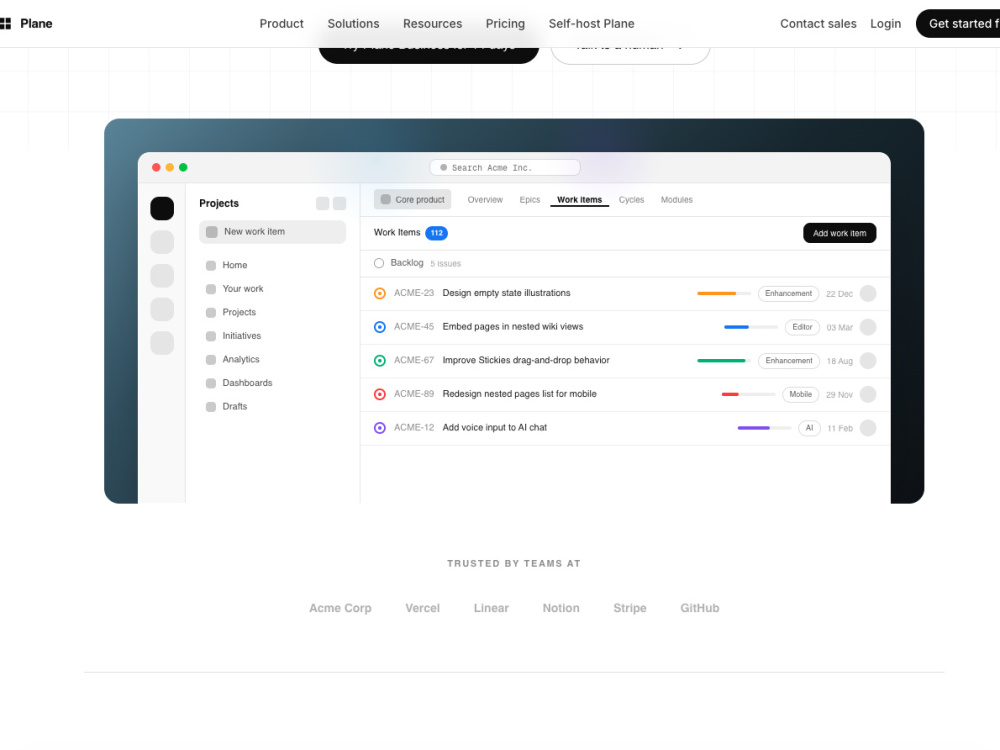This screenshot has width=1000, height=750.
Task: Click the Mobile label on ACME-89
Action: click(800, 395)
